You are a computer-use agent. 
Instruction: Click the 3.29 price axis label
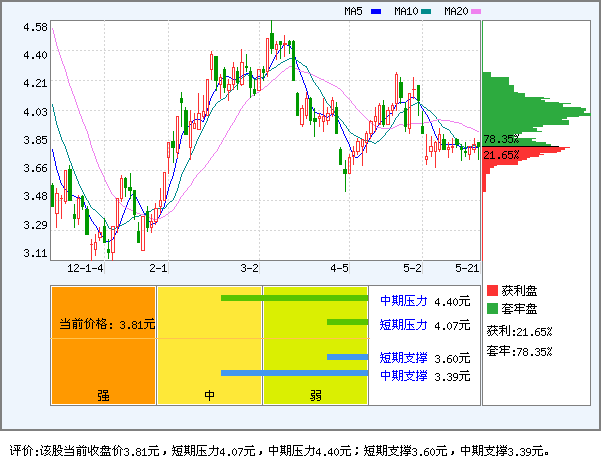(x=35, y=225)
